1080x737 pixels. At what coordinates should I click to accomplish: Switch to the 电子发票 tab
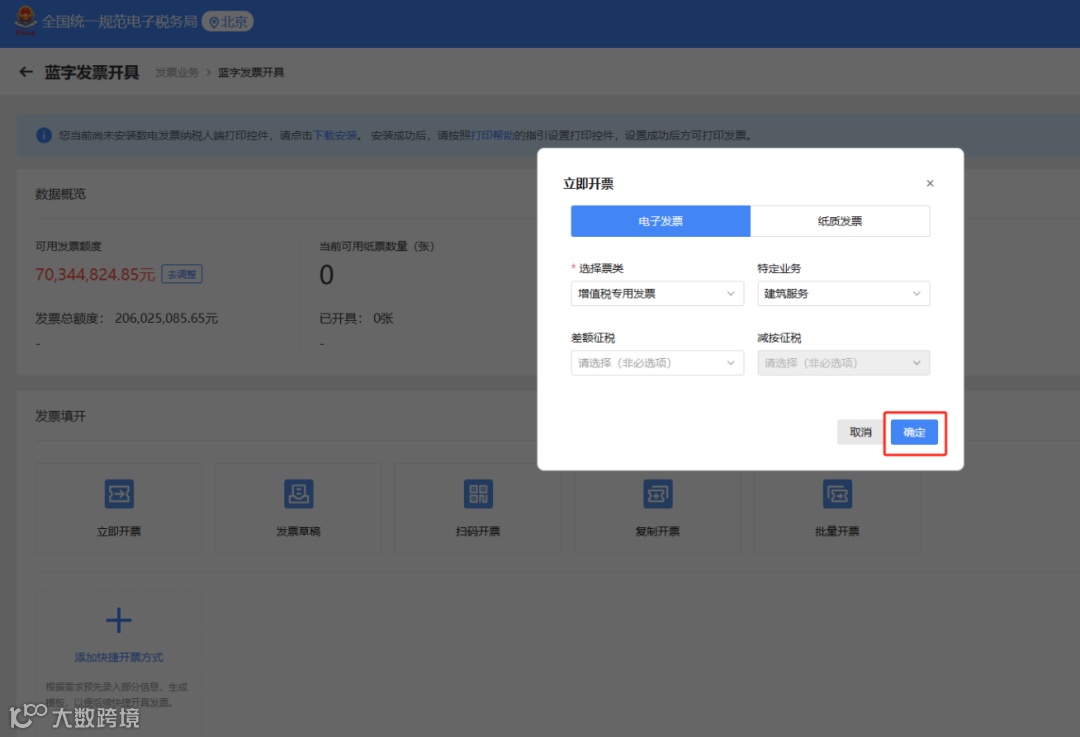[661, 221]
